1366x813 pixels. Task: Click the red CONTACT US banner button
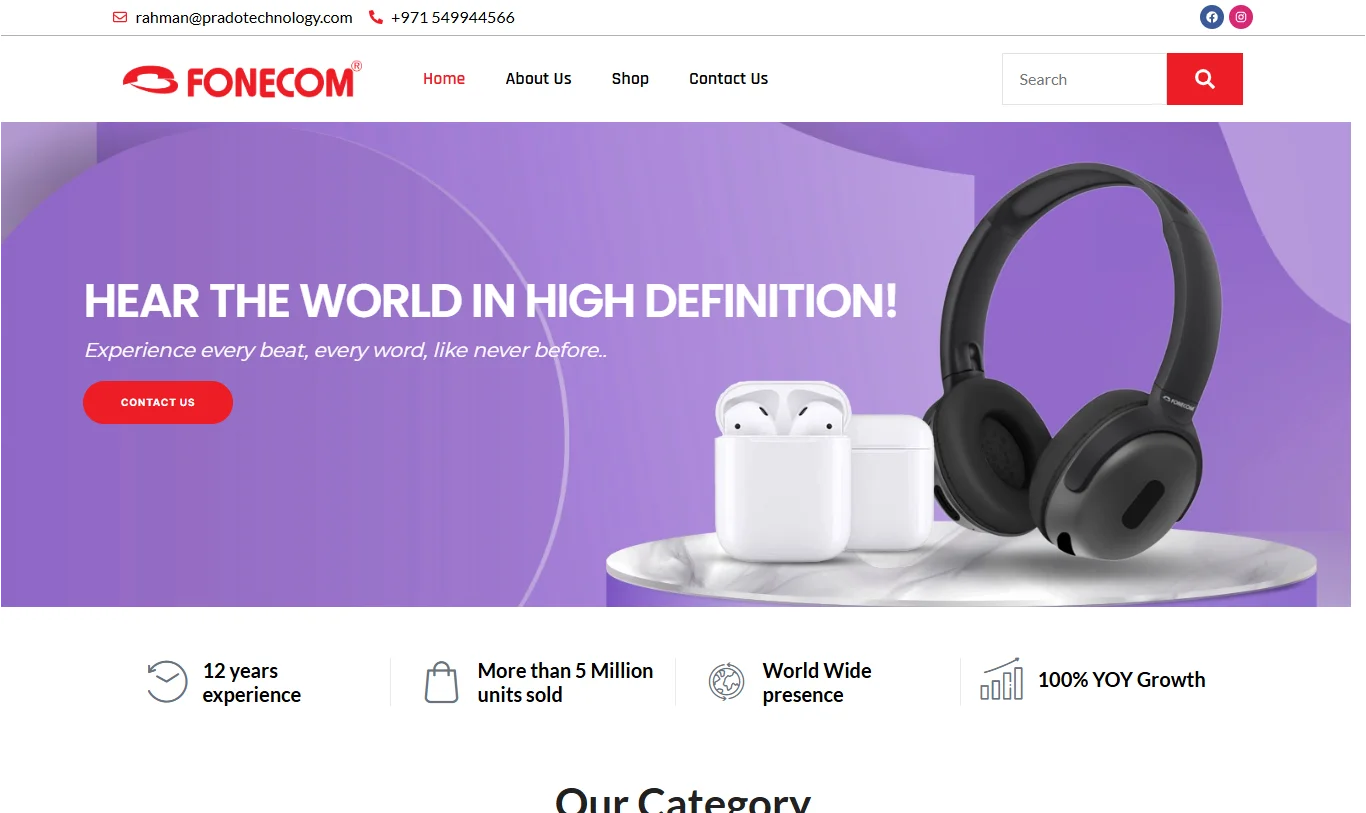pyautogui.click(x=158, y=402)
